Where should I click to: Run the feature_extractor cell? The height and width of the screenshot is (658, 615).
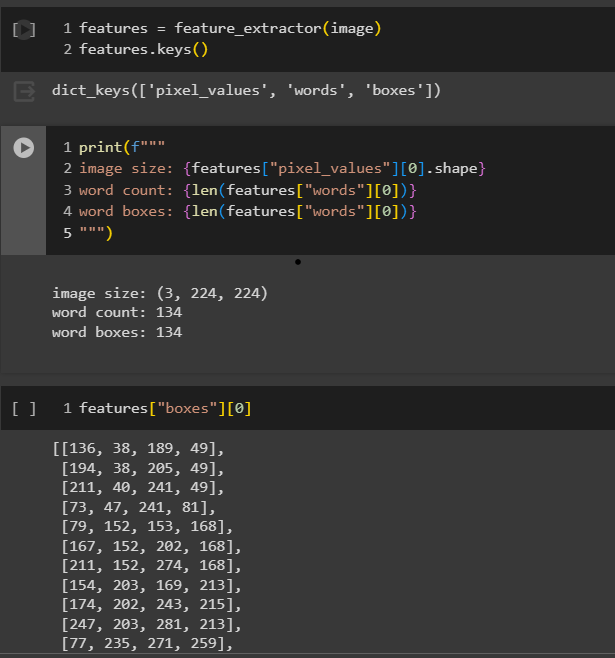[24, 29]
